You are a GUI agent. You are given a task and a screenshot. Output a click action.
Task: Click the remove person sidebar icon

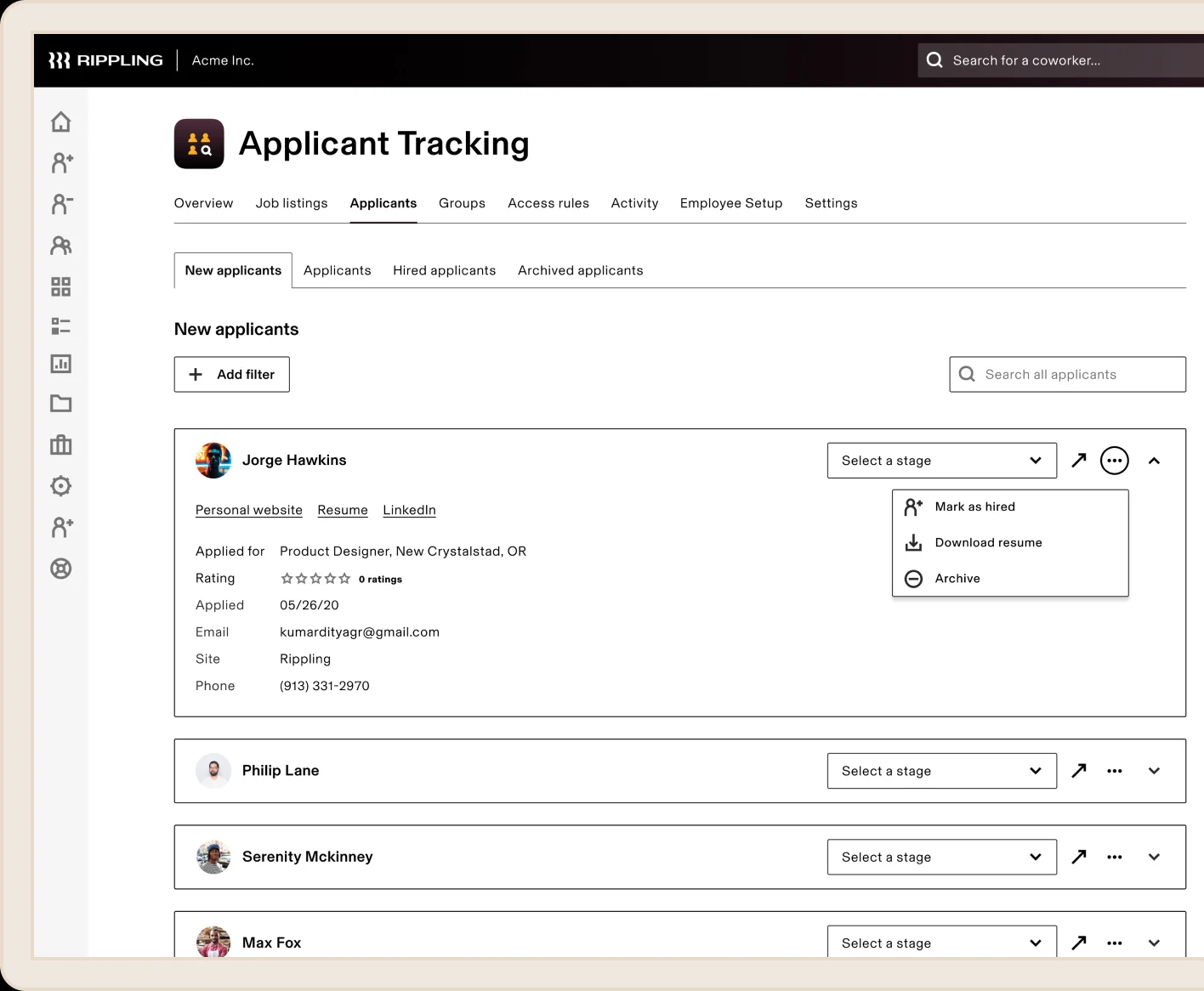tap(62, 204)
